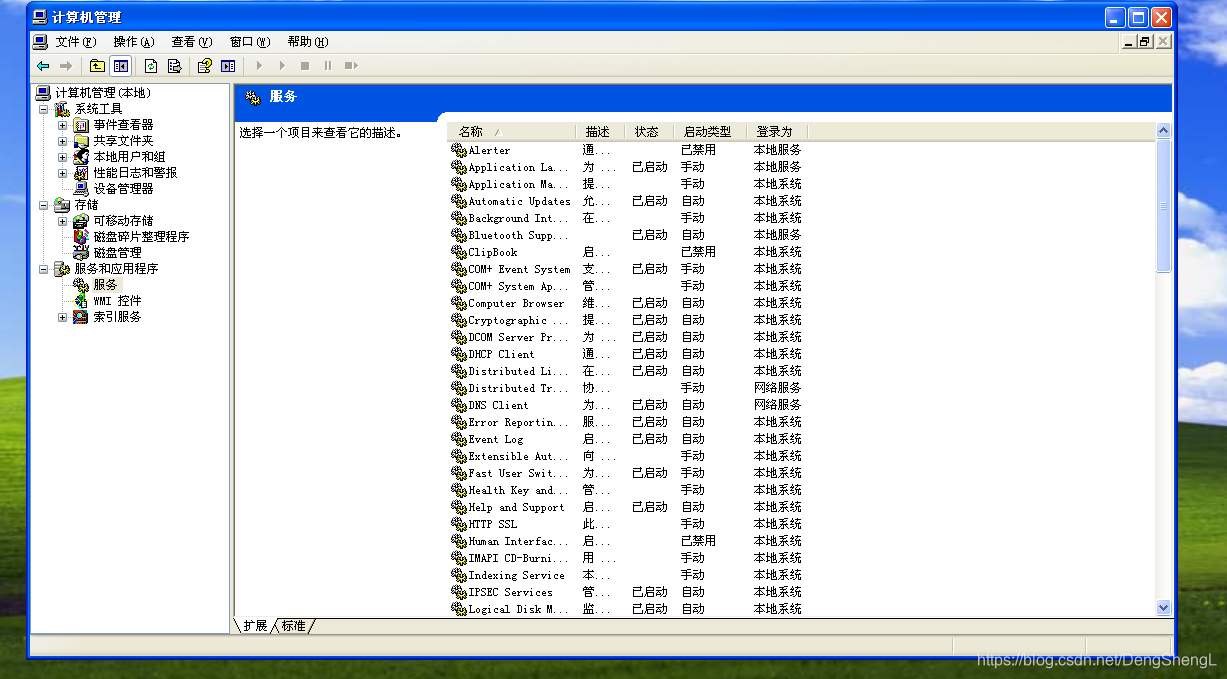Select the Error Reportin... service name
Screen dimensions: 1227x679
[x=518, y=422]
